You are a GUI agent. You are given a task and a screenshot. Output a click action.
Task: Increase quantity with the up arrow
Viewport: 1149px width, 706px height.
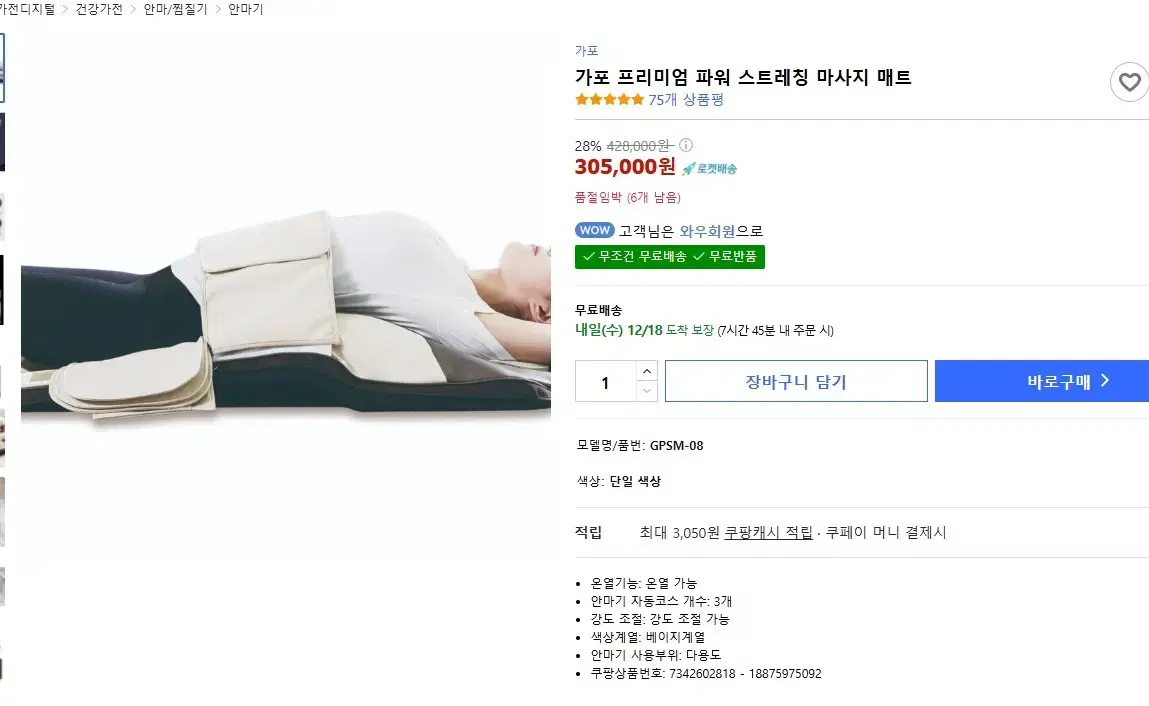pos(646,371)
